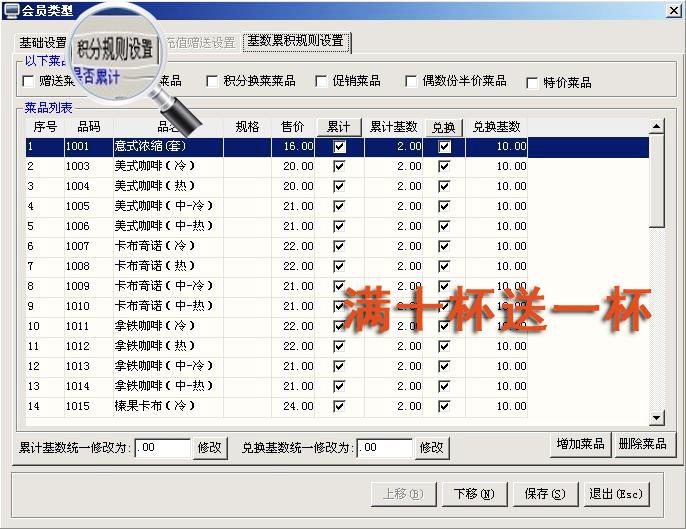Open the 充值赠送设置 tab
This screenshot has height=529, width=686.
[201, 42]
